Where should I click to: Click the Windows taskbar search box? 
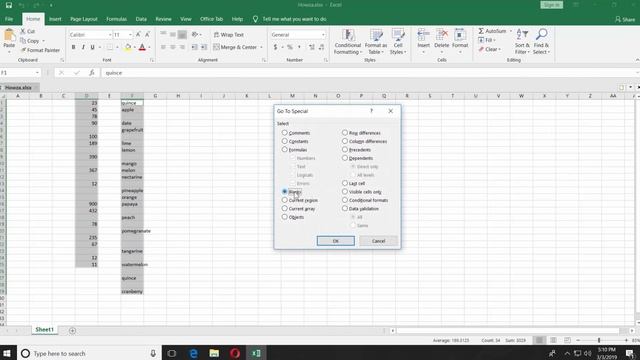coord(89,353)
